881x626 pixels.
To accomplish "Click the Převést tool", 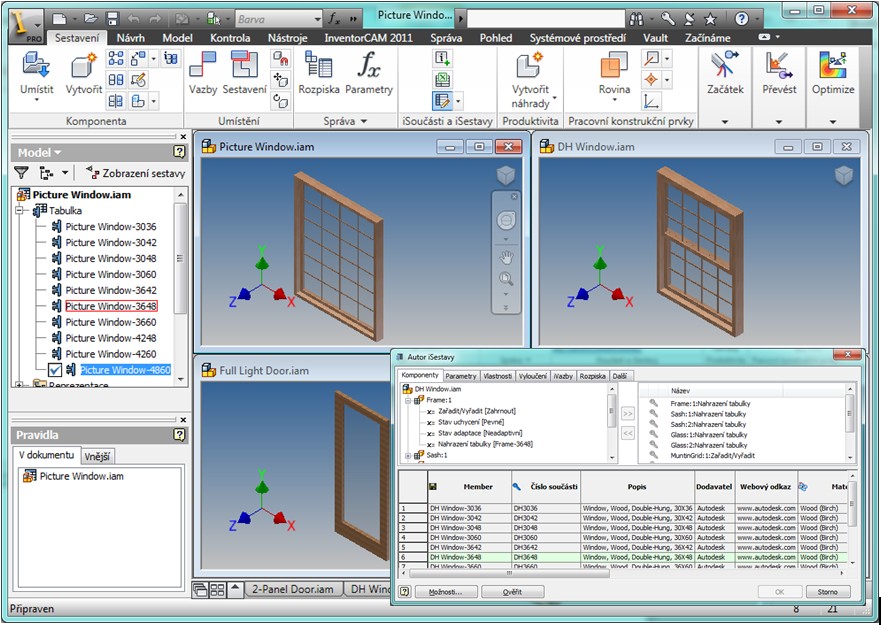I will click(779, 72).
